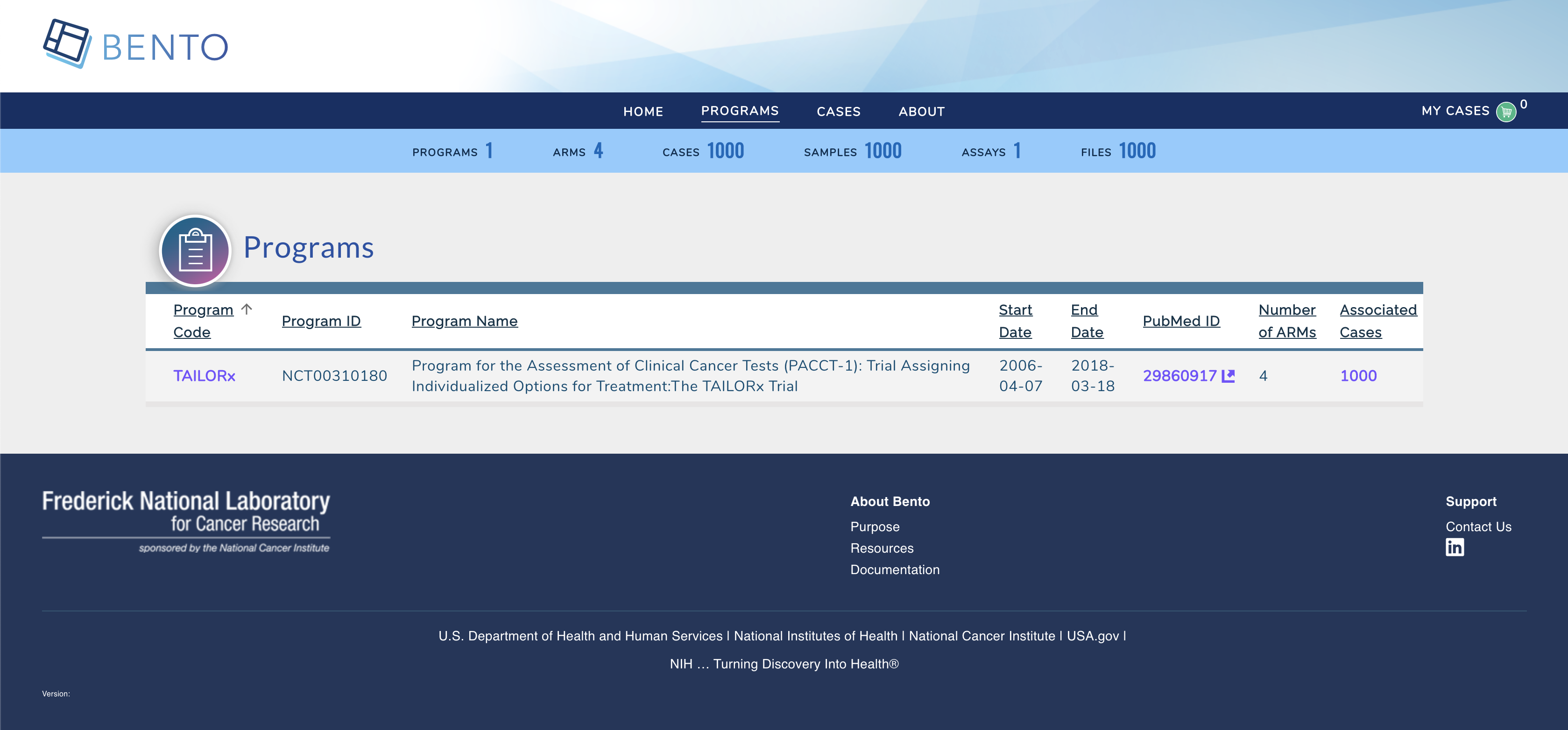Image resolution: width=1568 pixels, height=730 pixels.
Task: Open the Documentation footer link
Action: pos(894,570)
